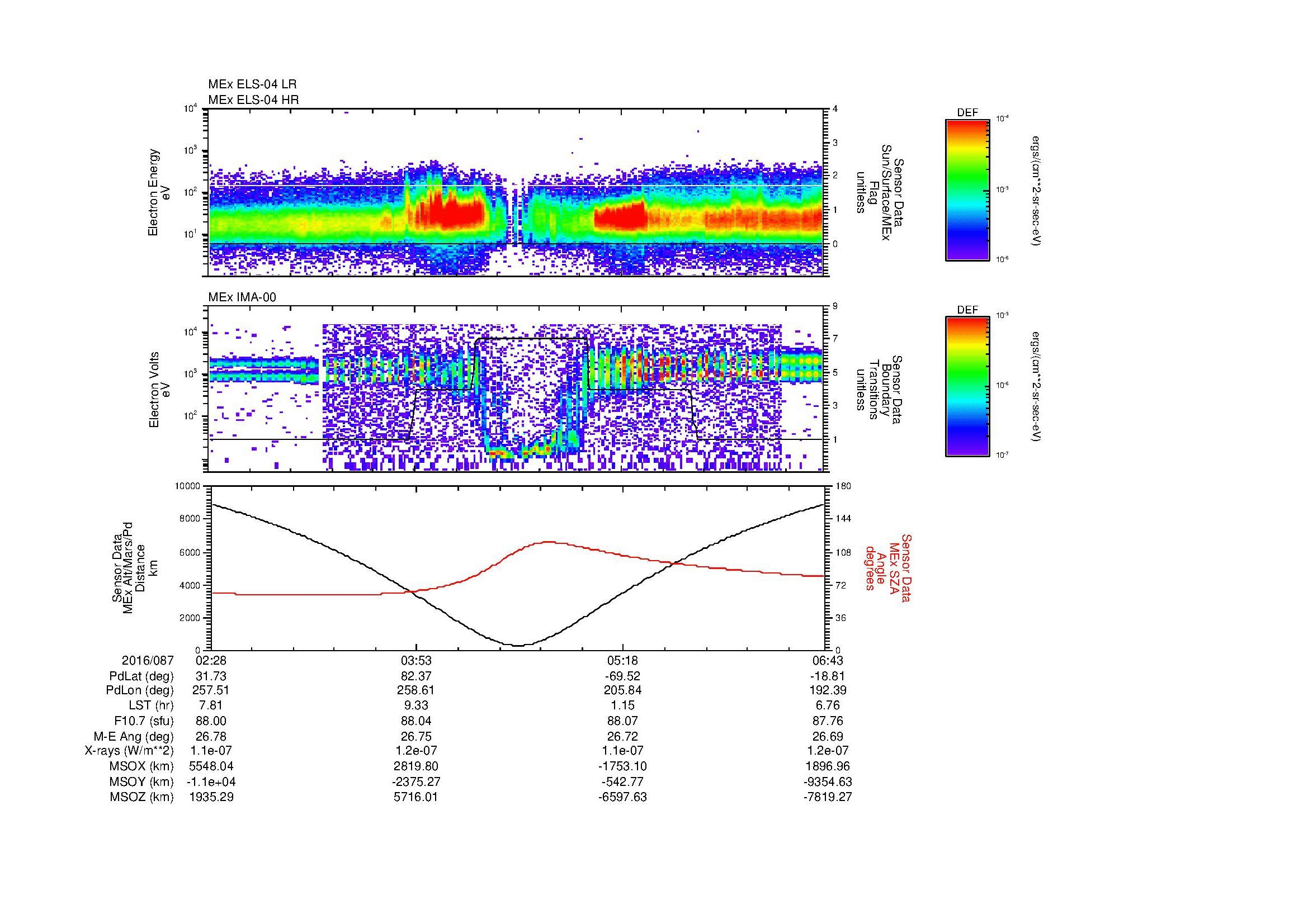The height and width of the screenshot is (924, 1308).
Task: Click the lower colorbar ergs units label
Action: (x=1037, y=387)
